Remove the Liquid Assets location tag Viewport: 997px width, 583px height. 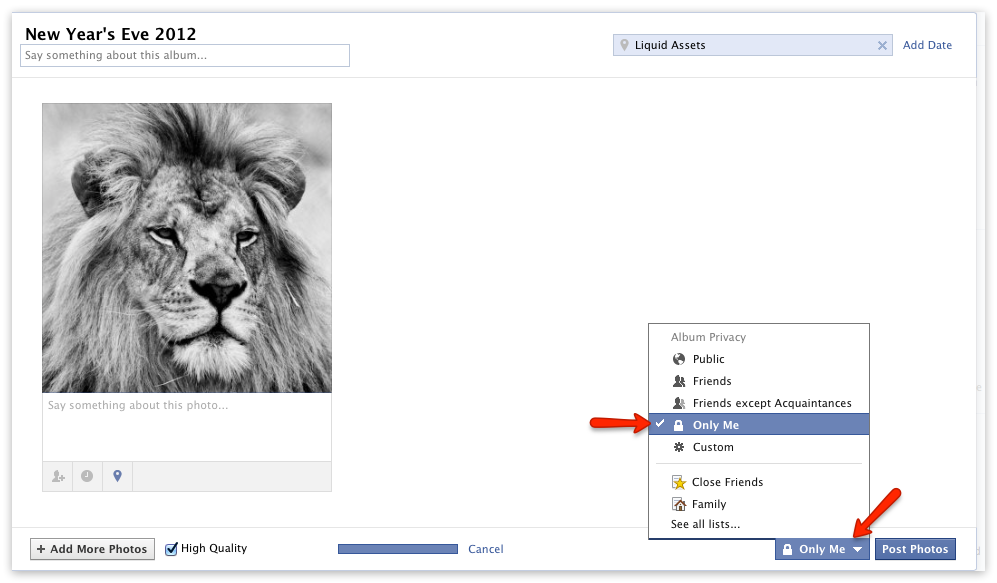pos(883,45)
